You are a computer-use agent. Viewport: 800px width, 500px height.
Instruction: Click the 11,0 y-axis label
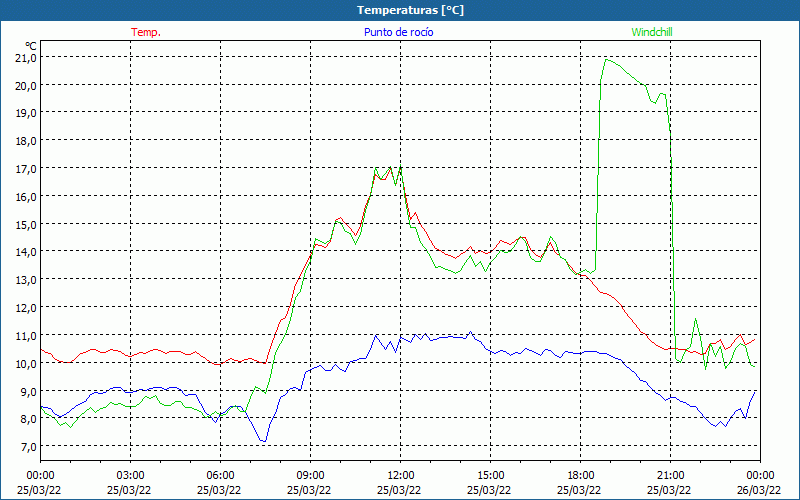[26, 336]
